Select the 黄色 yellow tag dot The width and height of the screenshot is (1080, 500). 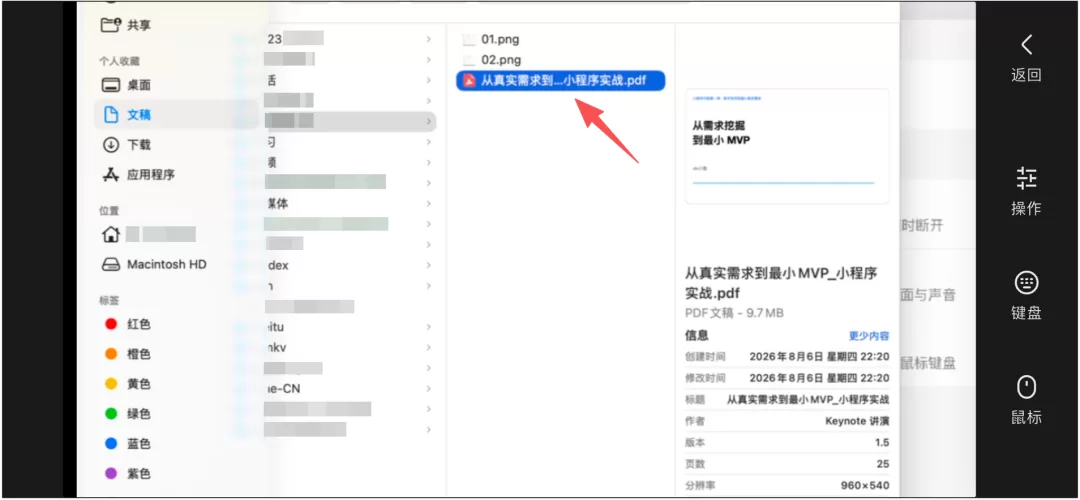point(110,384)
